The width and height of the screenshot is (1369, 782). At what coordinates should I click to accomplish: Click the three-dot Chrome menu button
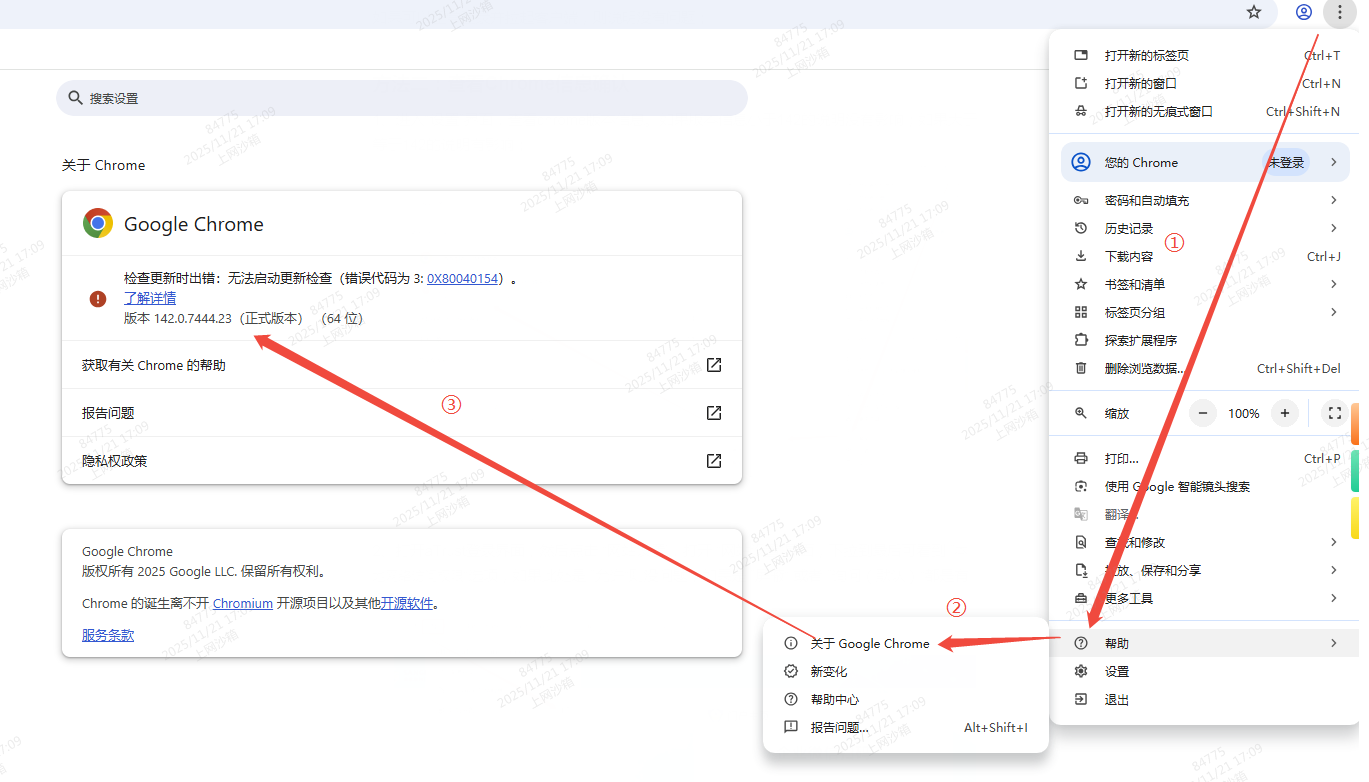1339,13
